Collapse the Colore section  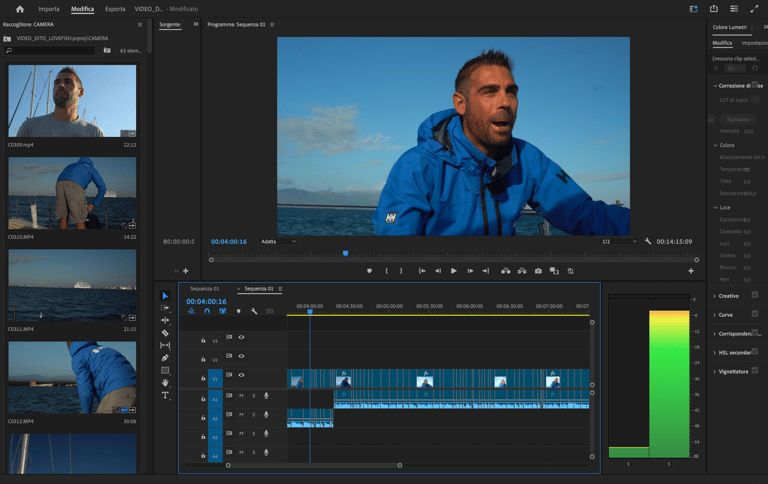pyautogui.click(x=715, y=145)
